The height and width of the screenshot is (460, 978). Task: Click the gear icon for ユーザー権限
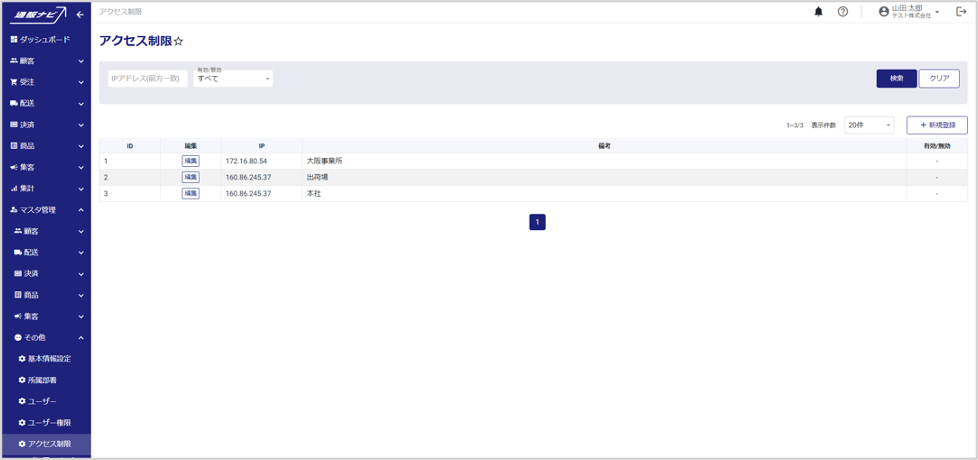(x=22, y=423)
